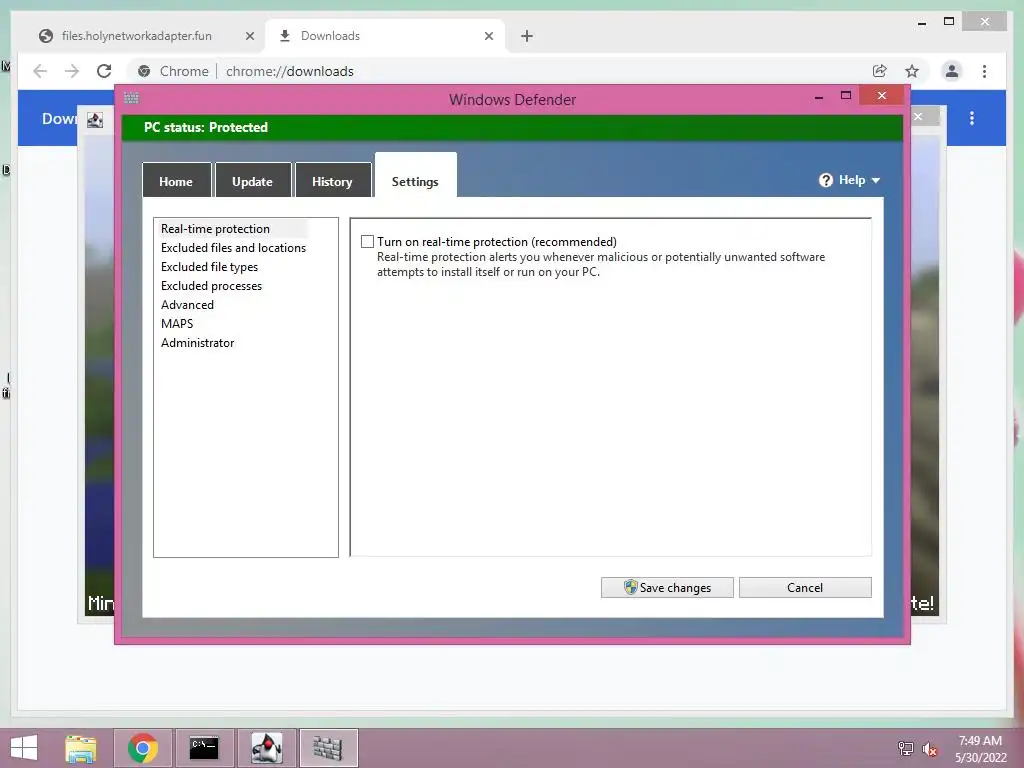Click the Java window icon behind Defender
The image size is (1024, 768).
pos(95,120)
